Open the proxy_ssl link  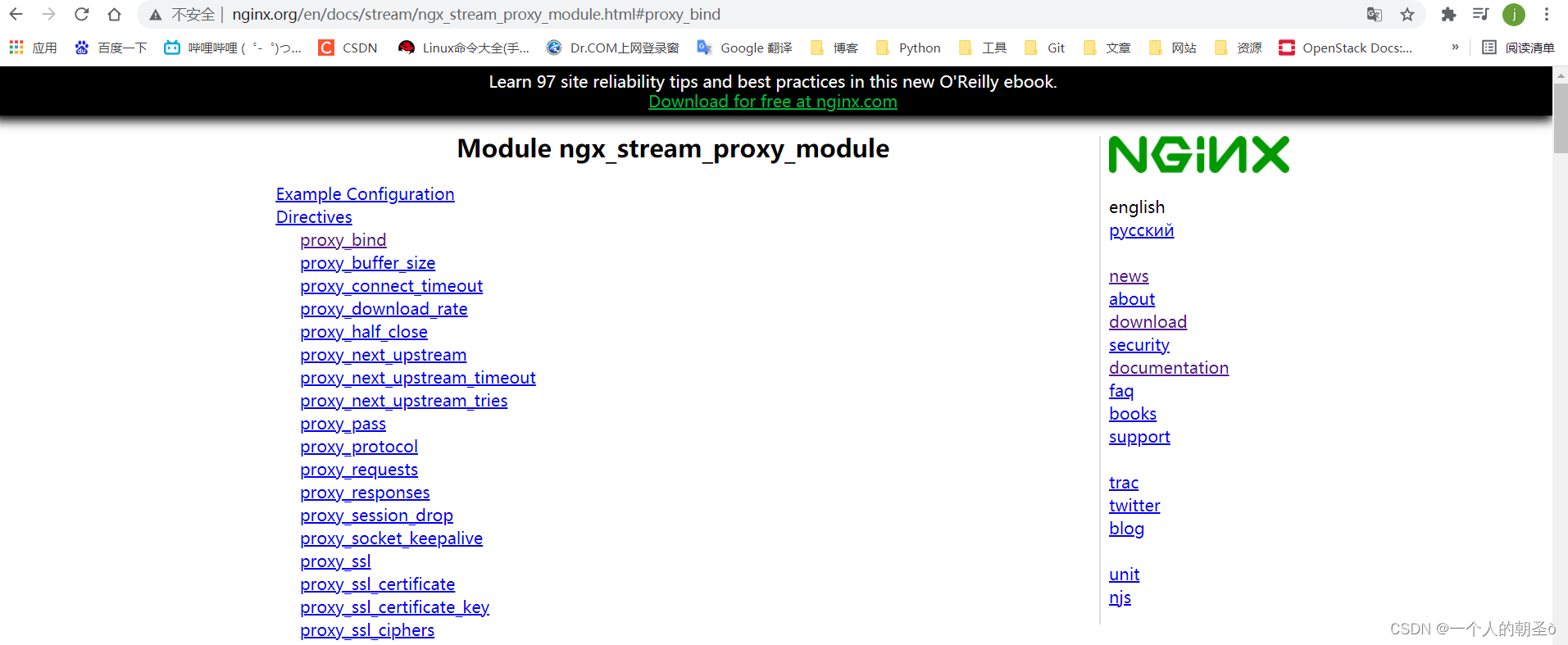[335, 561]
